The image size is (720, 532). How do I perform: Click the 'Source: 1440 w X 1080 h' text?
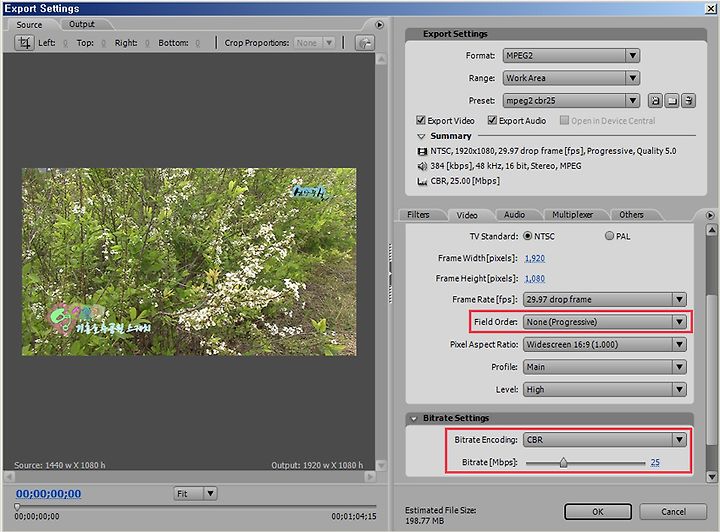[60, 465]
